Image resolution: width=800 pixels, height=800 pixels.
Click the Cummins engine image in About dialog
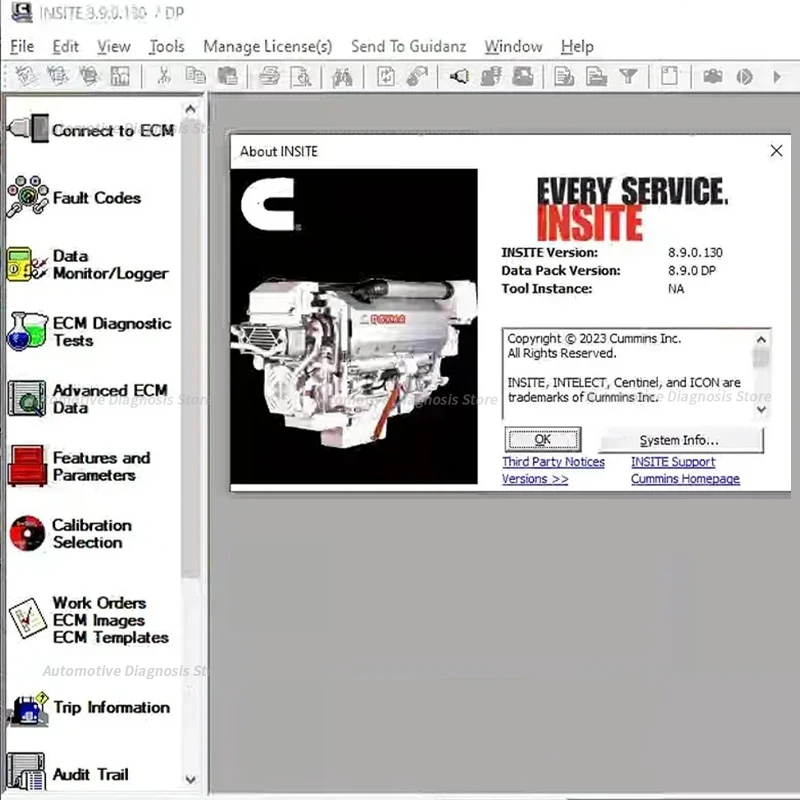point(354,327)
